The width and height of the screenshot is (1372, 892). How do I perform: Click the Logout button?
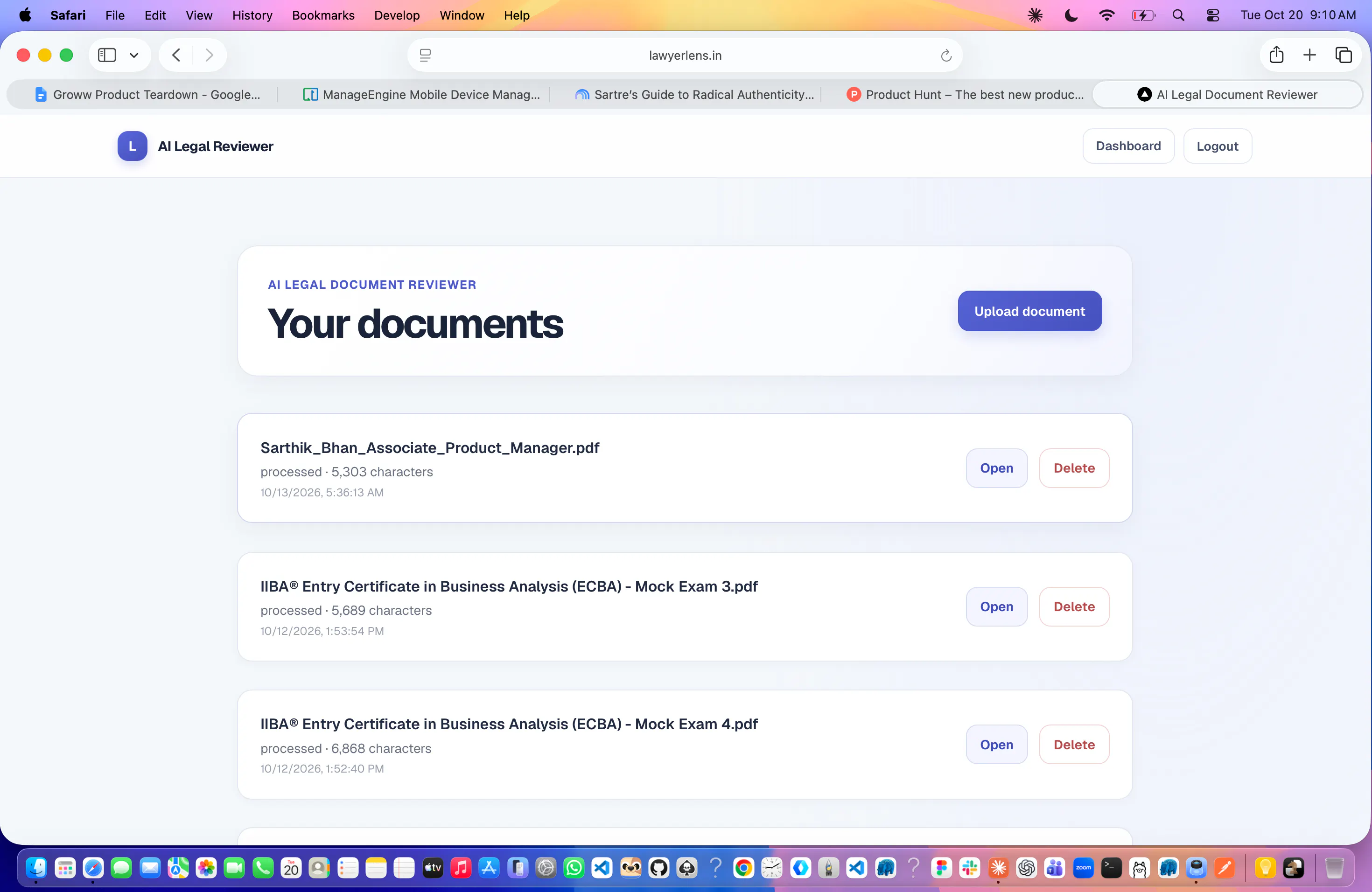pos(1217,146)
